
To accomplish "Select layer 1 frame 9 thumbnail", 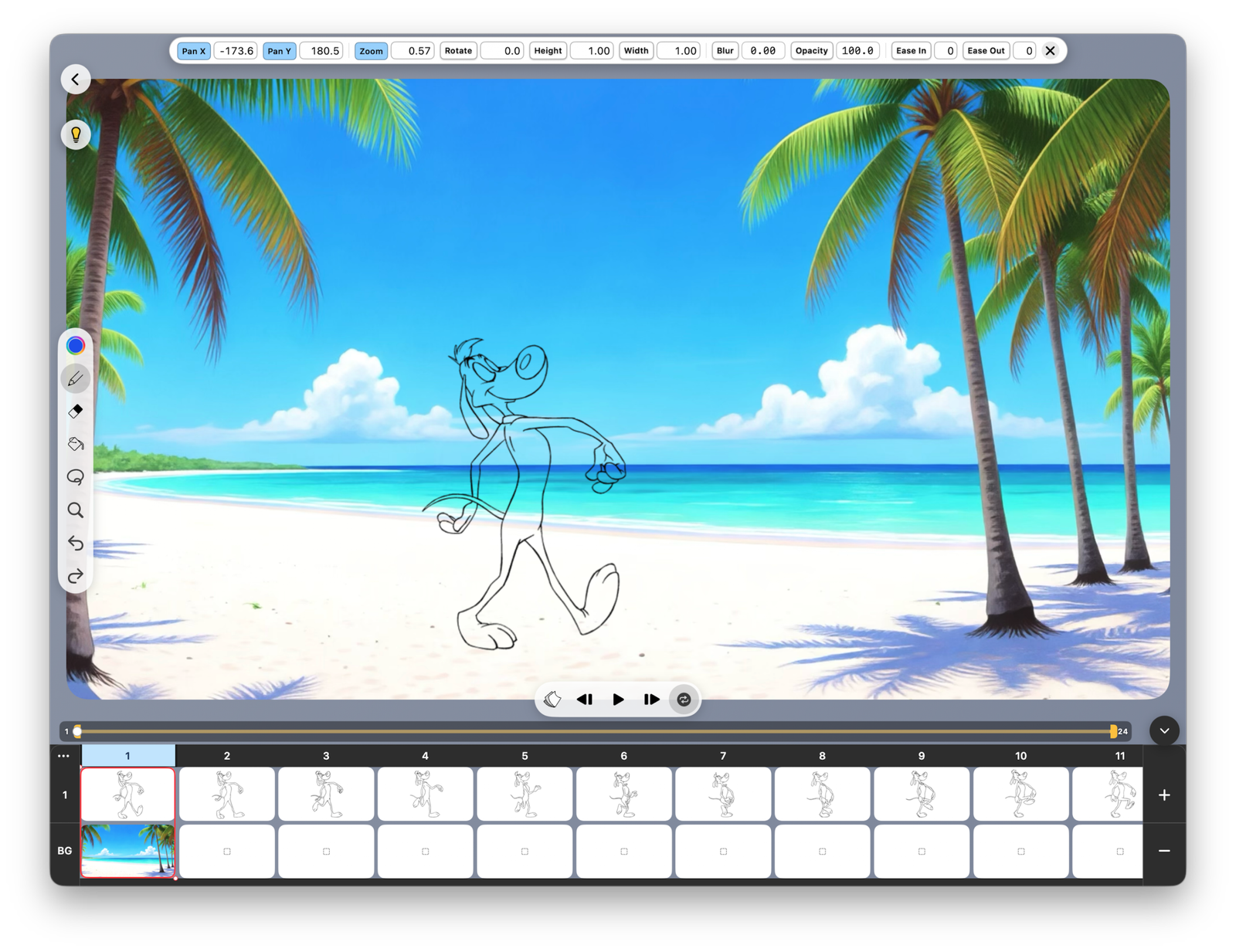I will tap(922, 794).
